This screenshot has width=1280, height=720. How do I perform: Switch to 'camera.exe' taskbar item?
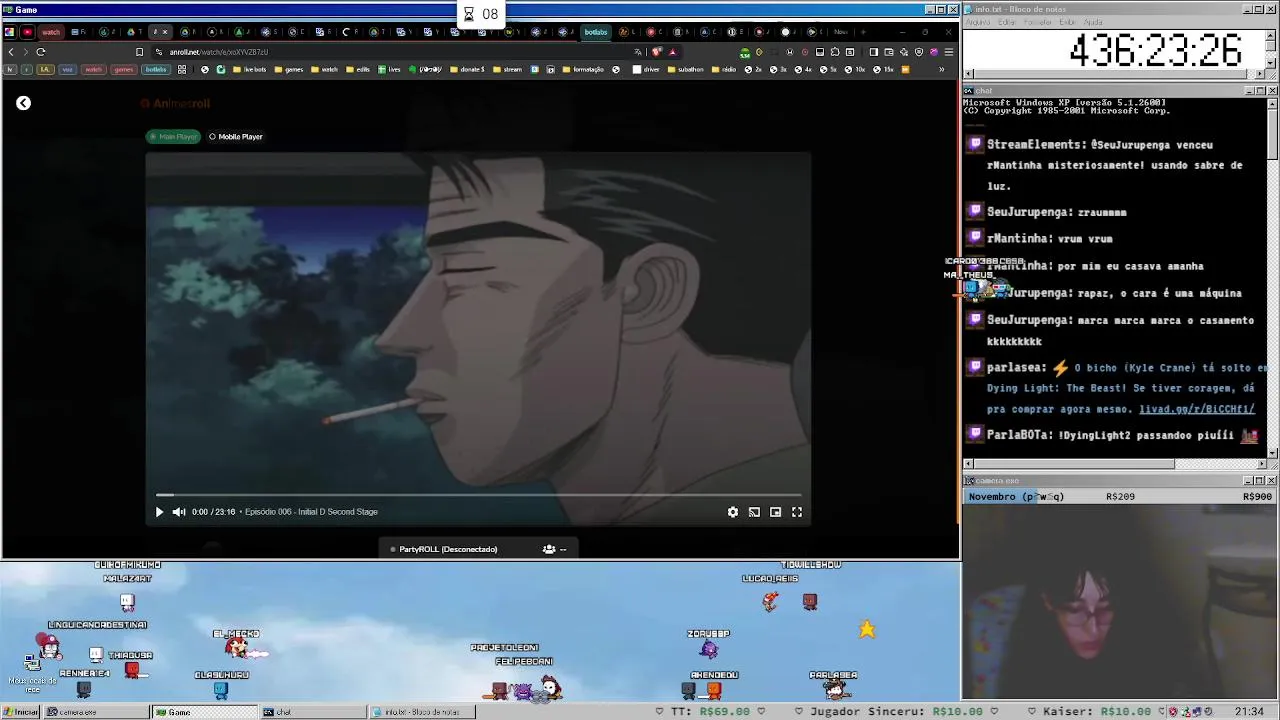pos(95,712)
